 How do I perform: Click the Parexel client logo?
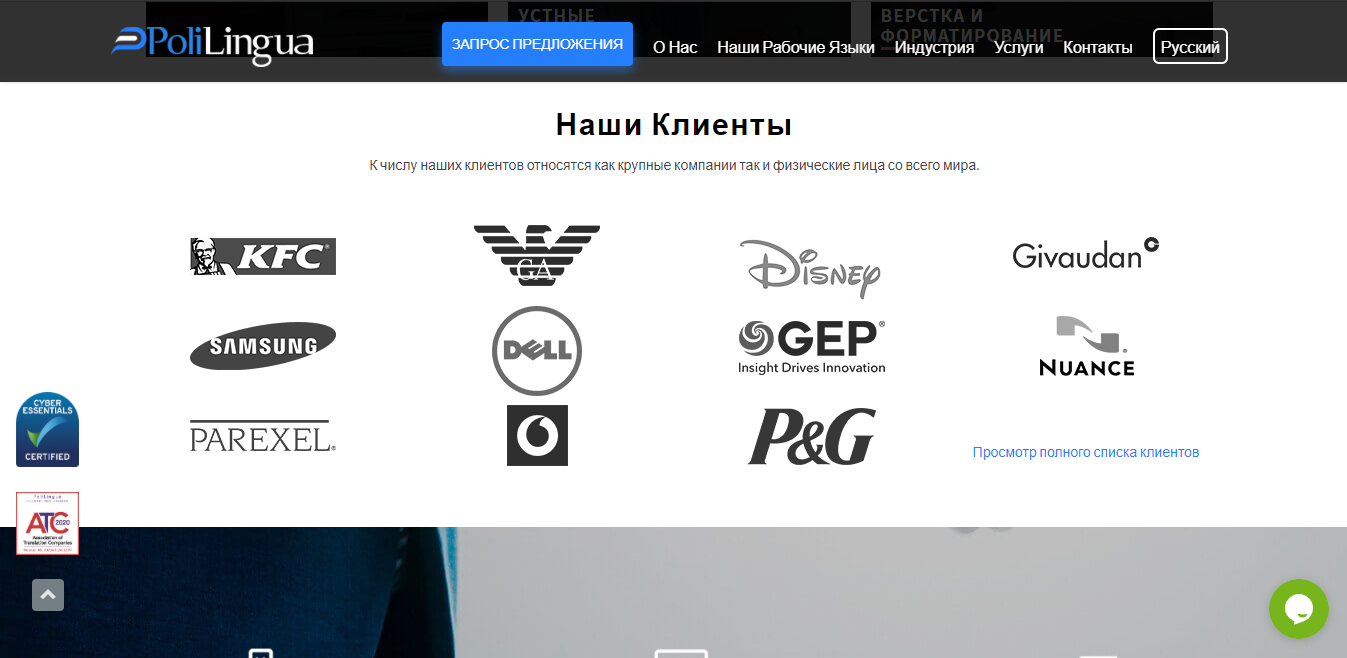pyautogui.click(x=263, y=436)
